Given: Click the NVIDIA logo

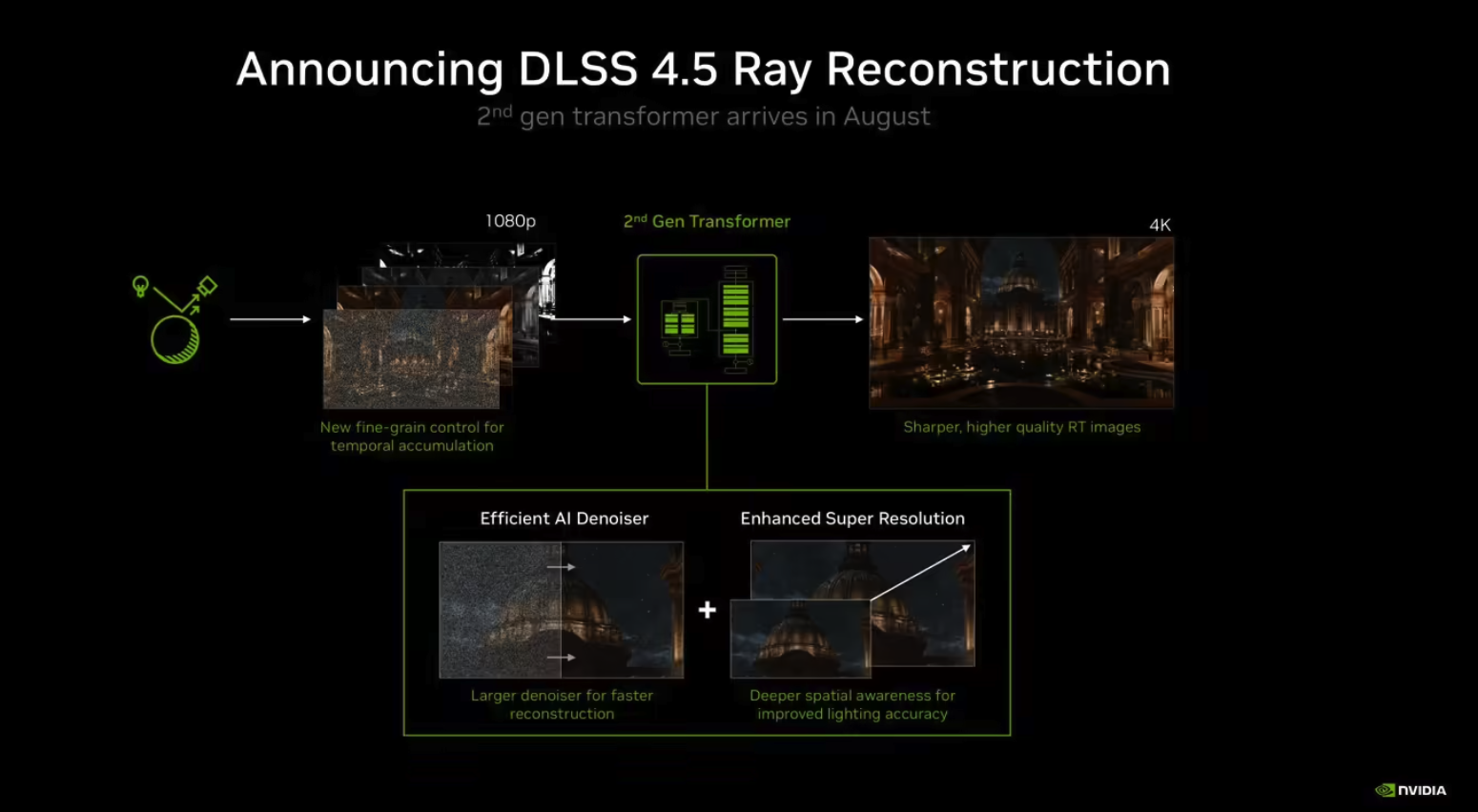Looking at the screenshot, I should click(x=1410, y=790).
